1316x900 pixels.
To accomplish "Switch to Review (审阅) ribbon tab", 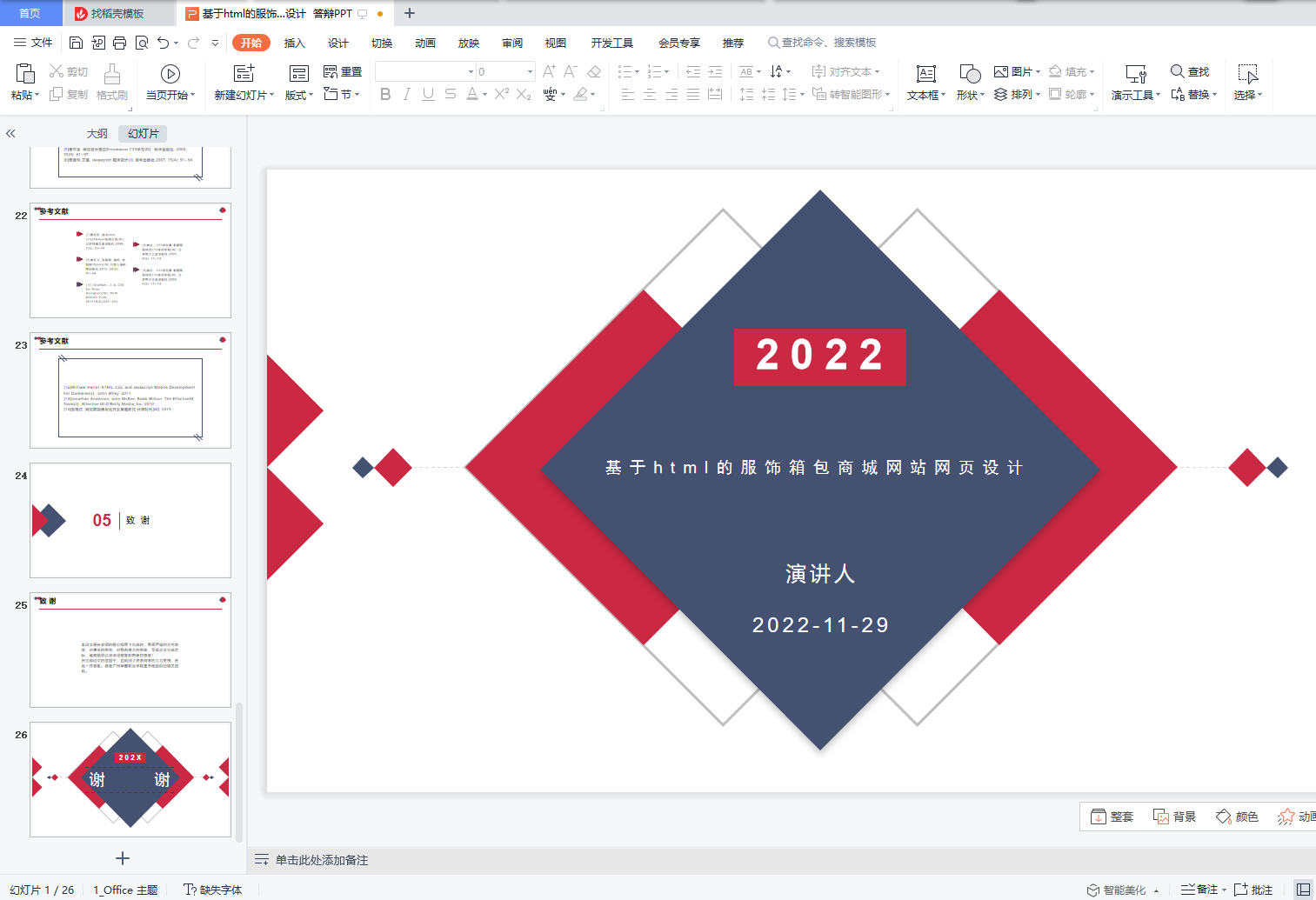I will tap(512, 43).
